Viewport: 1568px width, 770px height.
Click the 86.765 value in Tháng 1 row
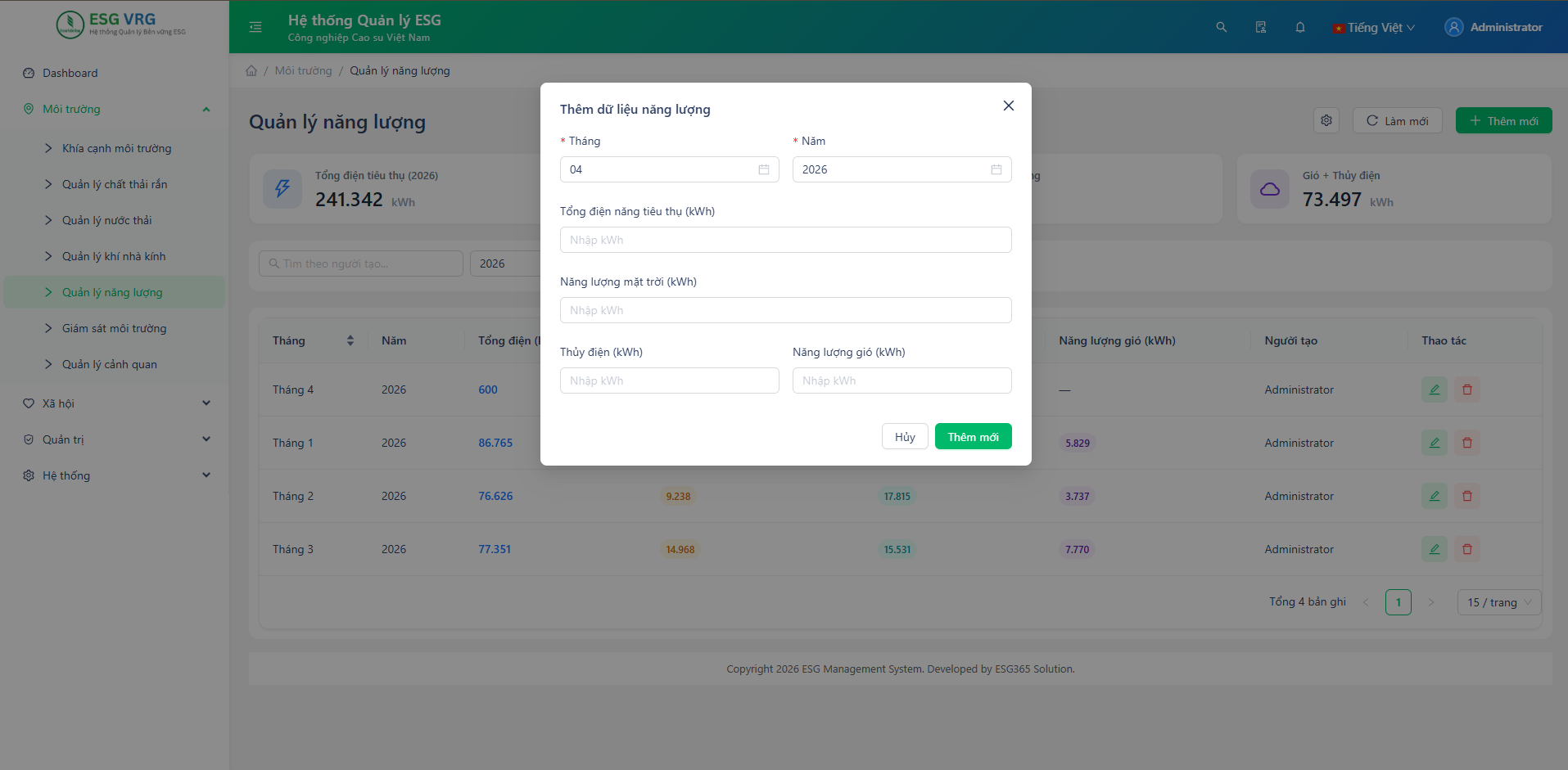point(495,443)
